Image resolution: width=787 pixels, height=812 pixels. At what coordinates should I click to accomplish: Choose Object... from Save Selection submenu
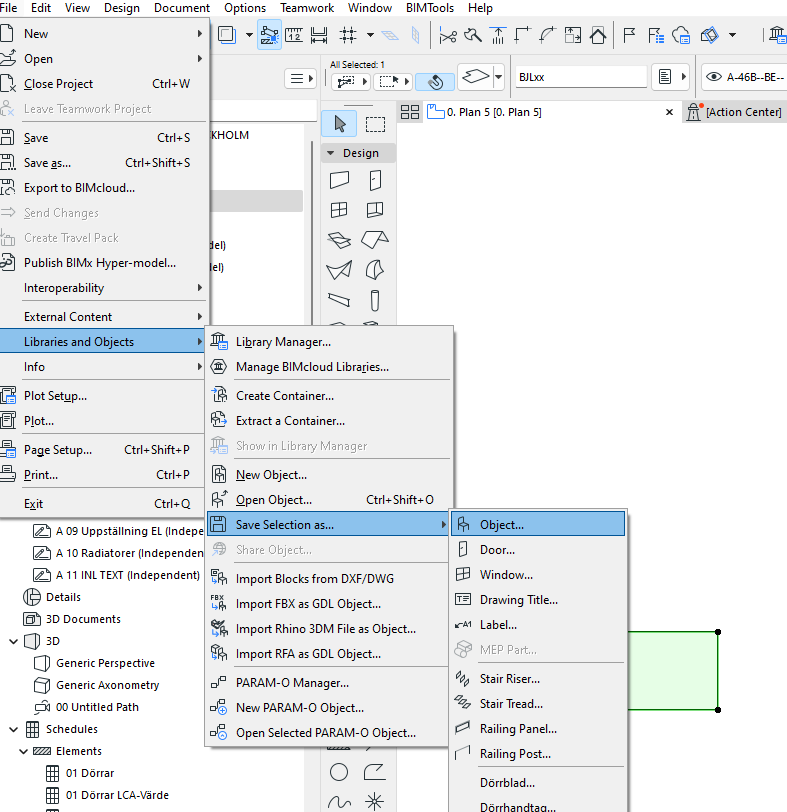point(501,524)
